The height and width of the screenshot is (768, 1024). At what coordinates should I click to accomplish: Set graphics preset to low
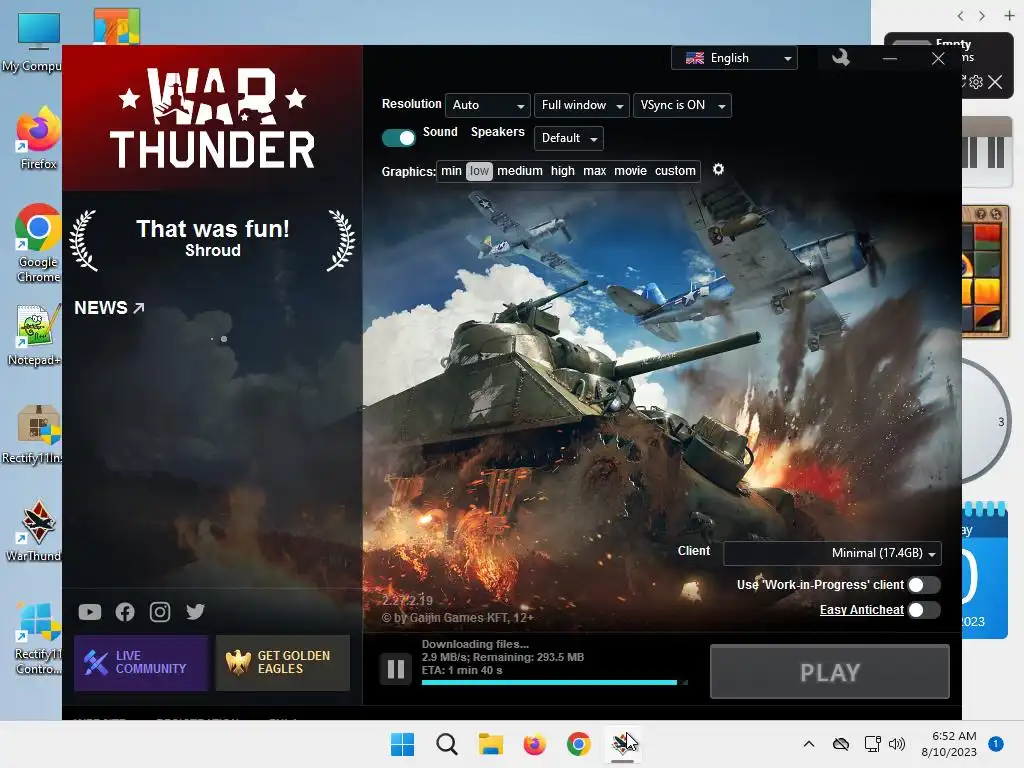pyautogui.click(x=479, y=171)
